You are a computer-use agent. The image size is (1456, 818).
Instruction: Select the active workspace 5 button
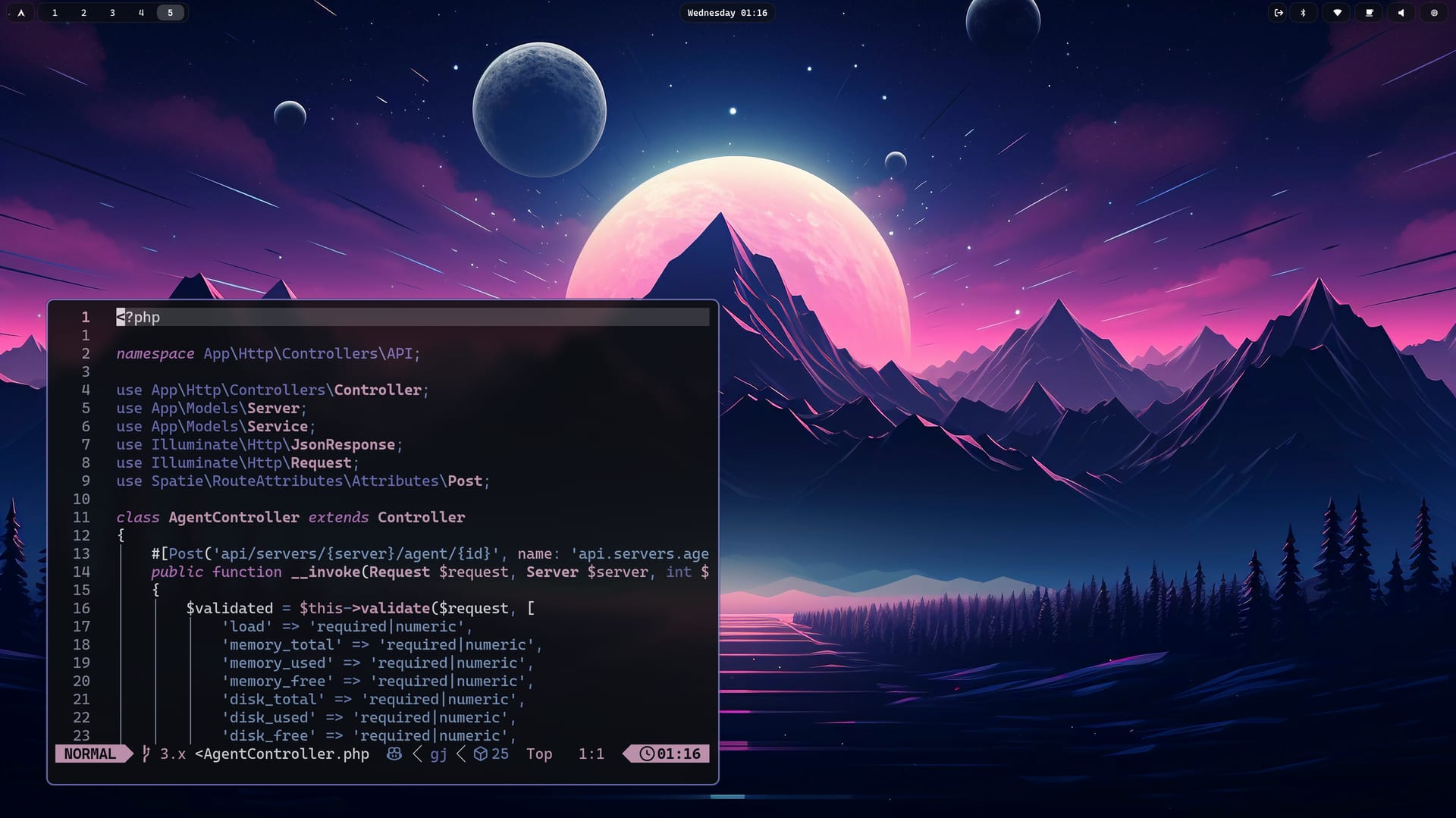point(170,13)
